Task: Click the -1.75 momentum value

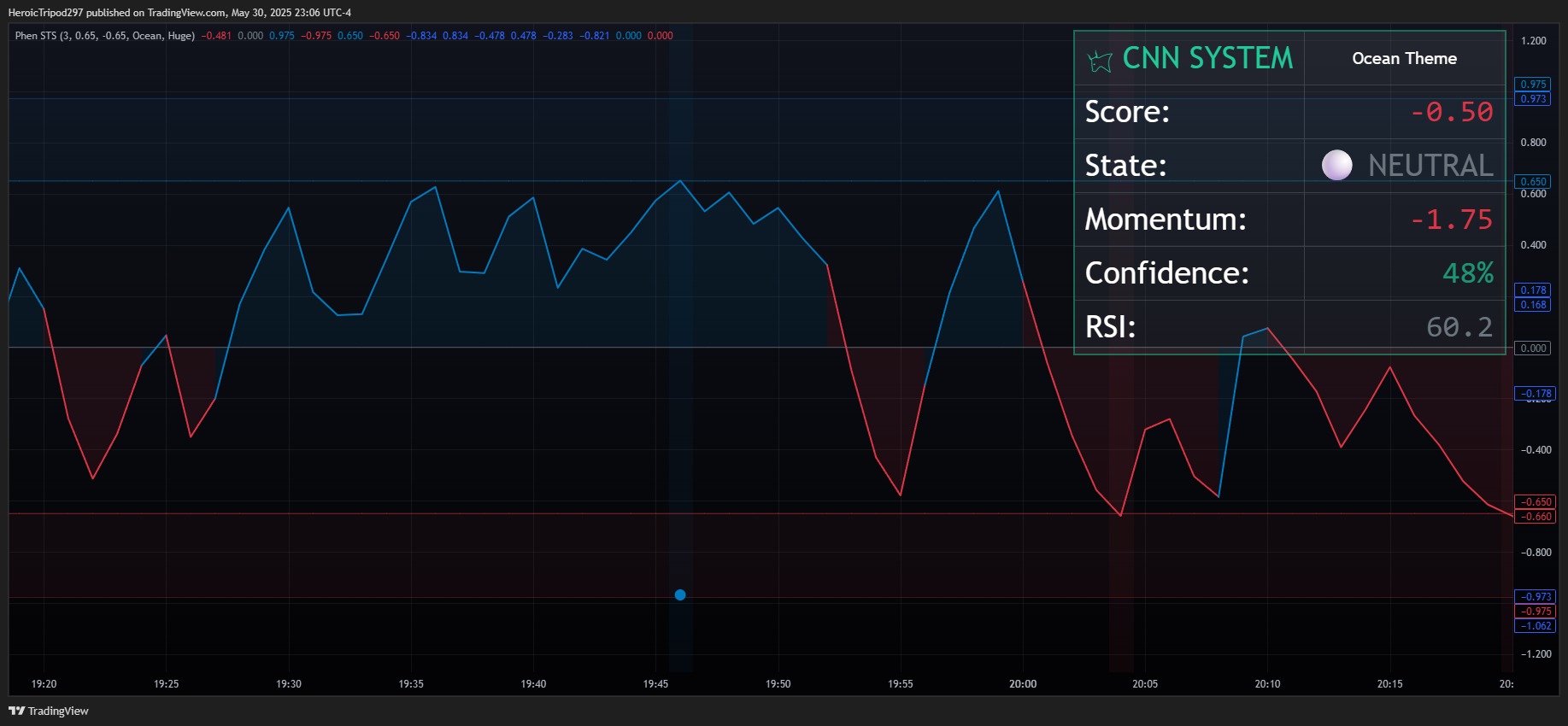Action: [x=1451, y=220]
